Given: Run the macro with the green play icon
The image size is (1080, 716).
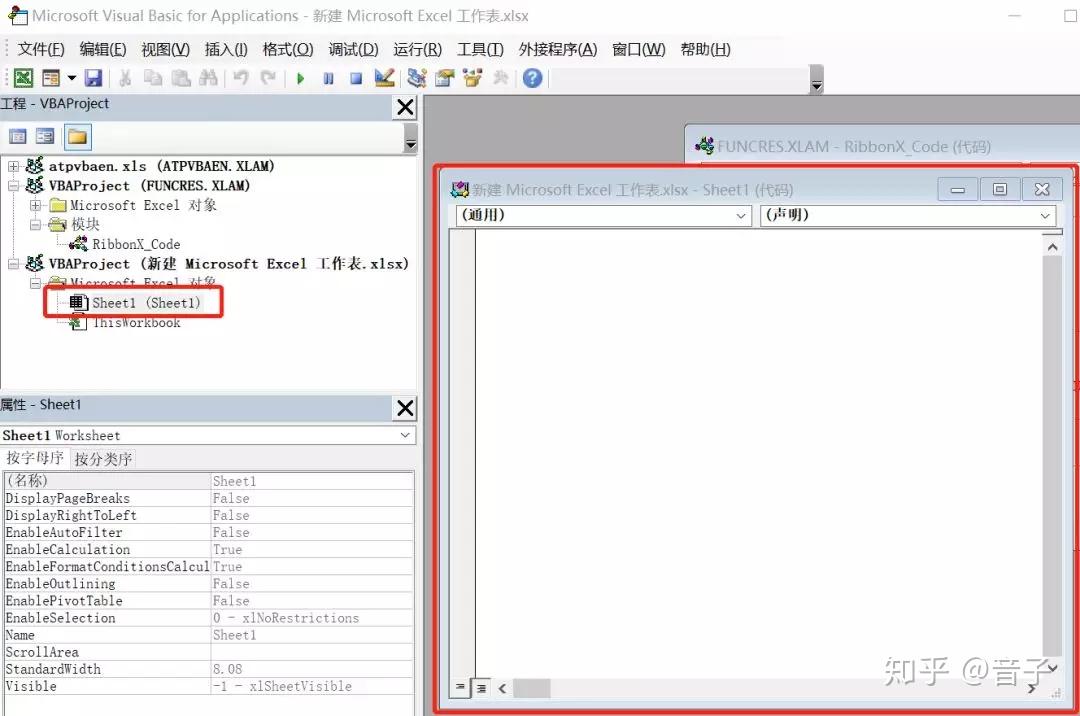Looking at the screenshot, I should coord(300,78).
